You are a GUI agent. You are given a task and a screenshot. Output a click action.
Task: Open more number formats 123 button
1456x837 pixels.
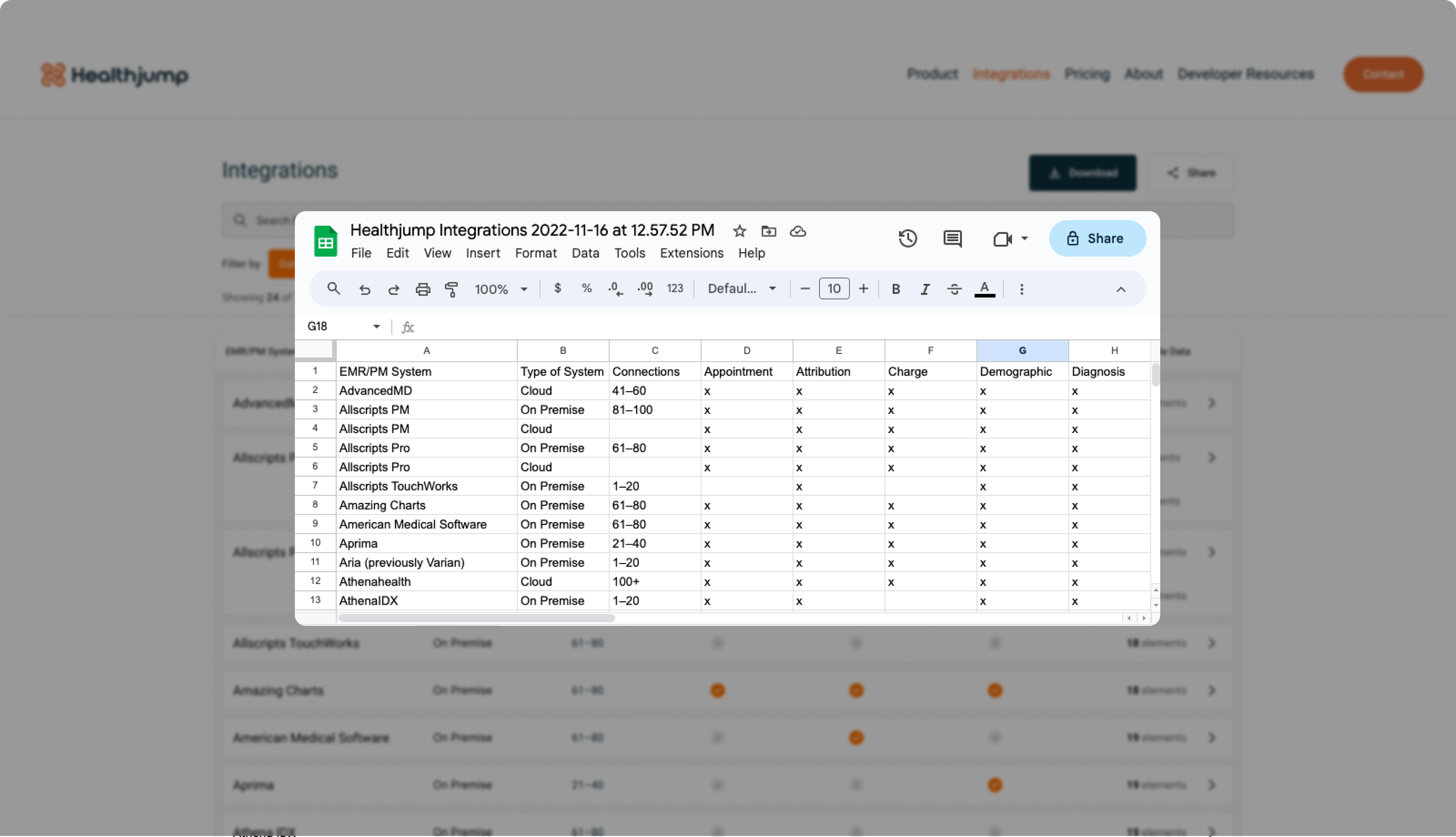click(675, 288)
